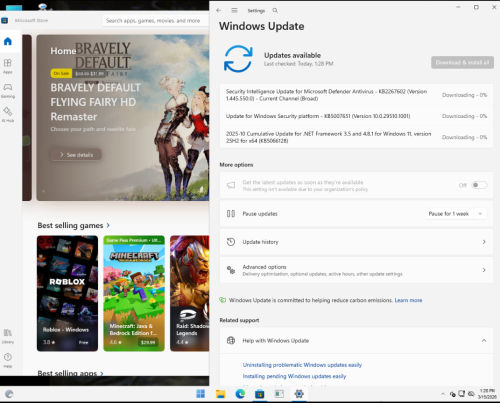Open Raid: Shadow Legends game card
The image size is (500, 403).
(x=190, y=293)
